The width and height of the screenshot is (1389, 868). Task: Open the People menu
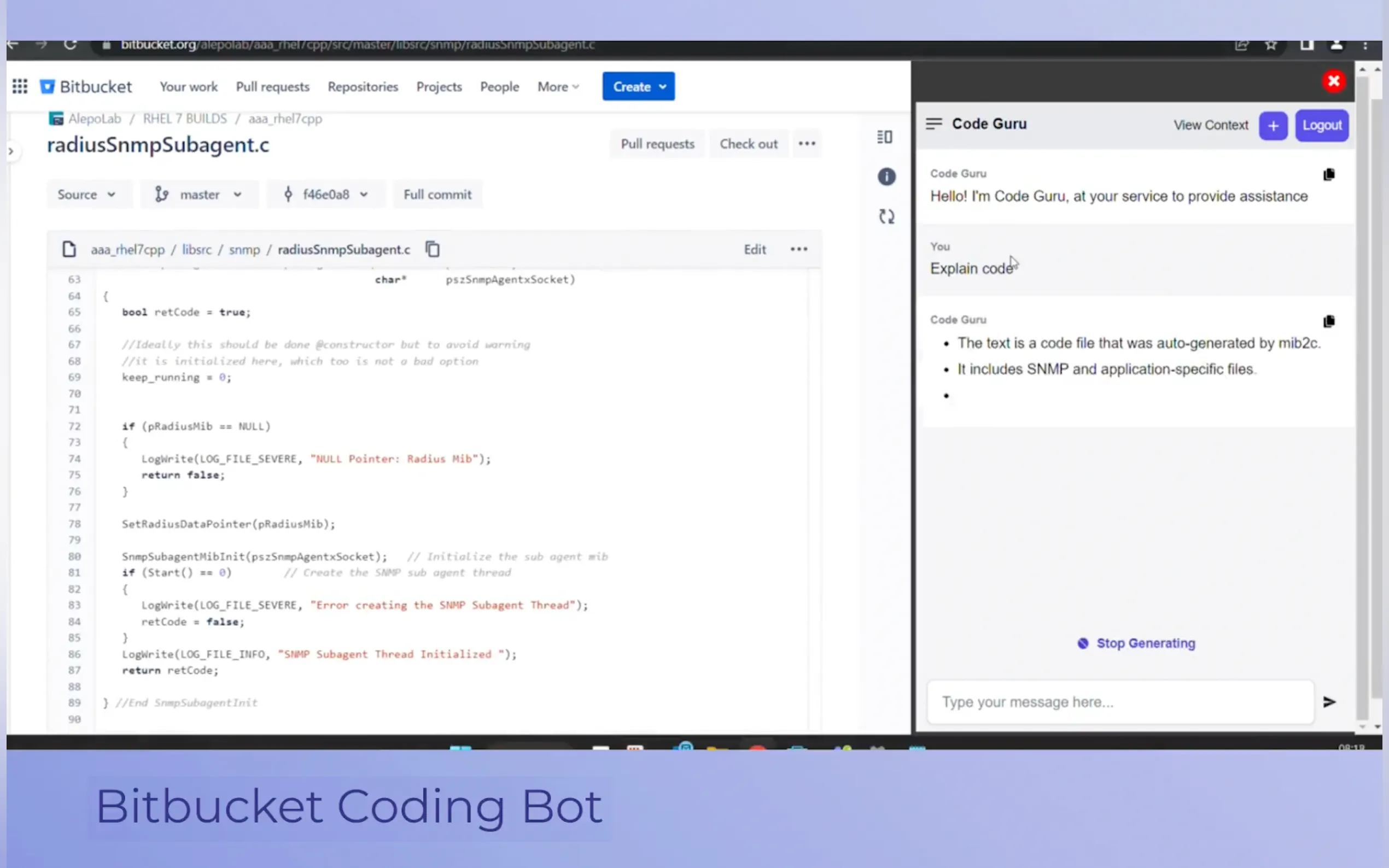[x=499, y=86]
